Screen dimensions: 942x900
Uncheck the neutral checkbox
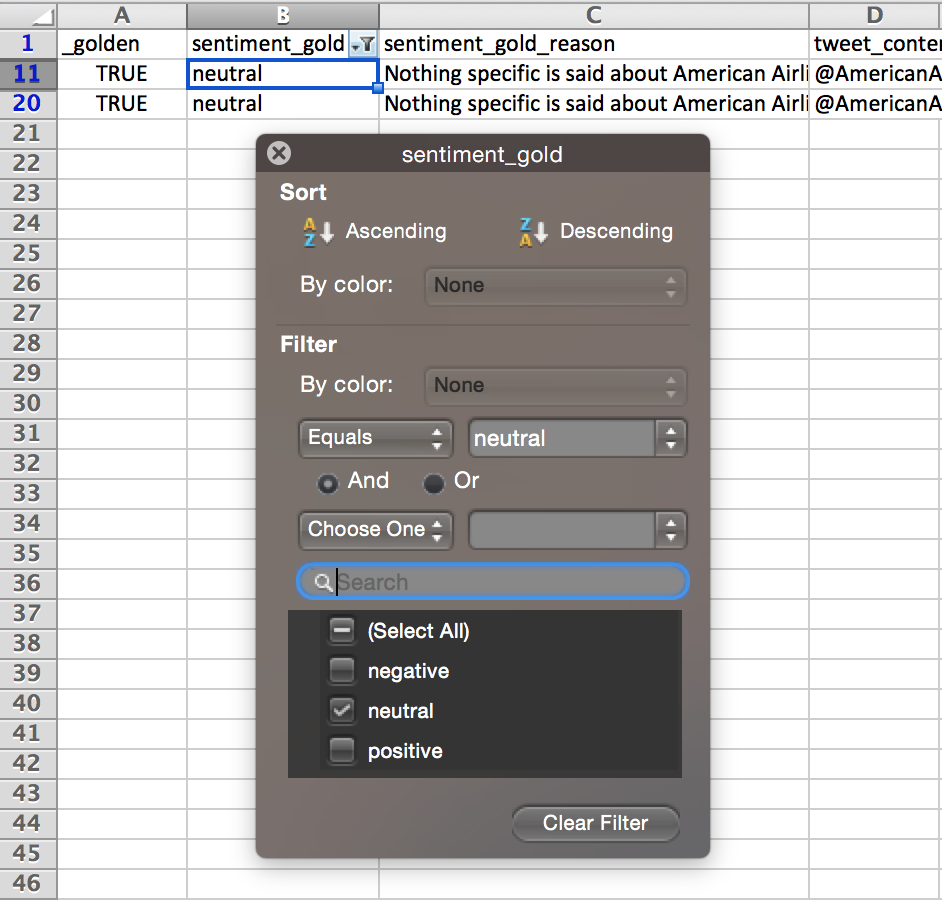pos(342,711)
